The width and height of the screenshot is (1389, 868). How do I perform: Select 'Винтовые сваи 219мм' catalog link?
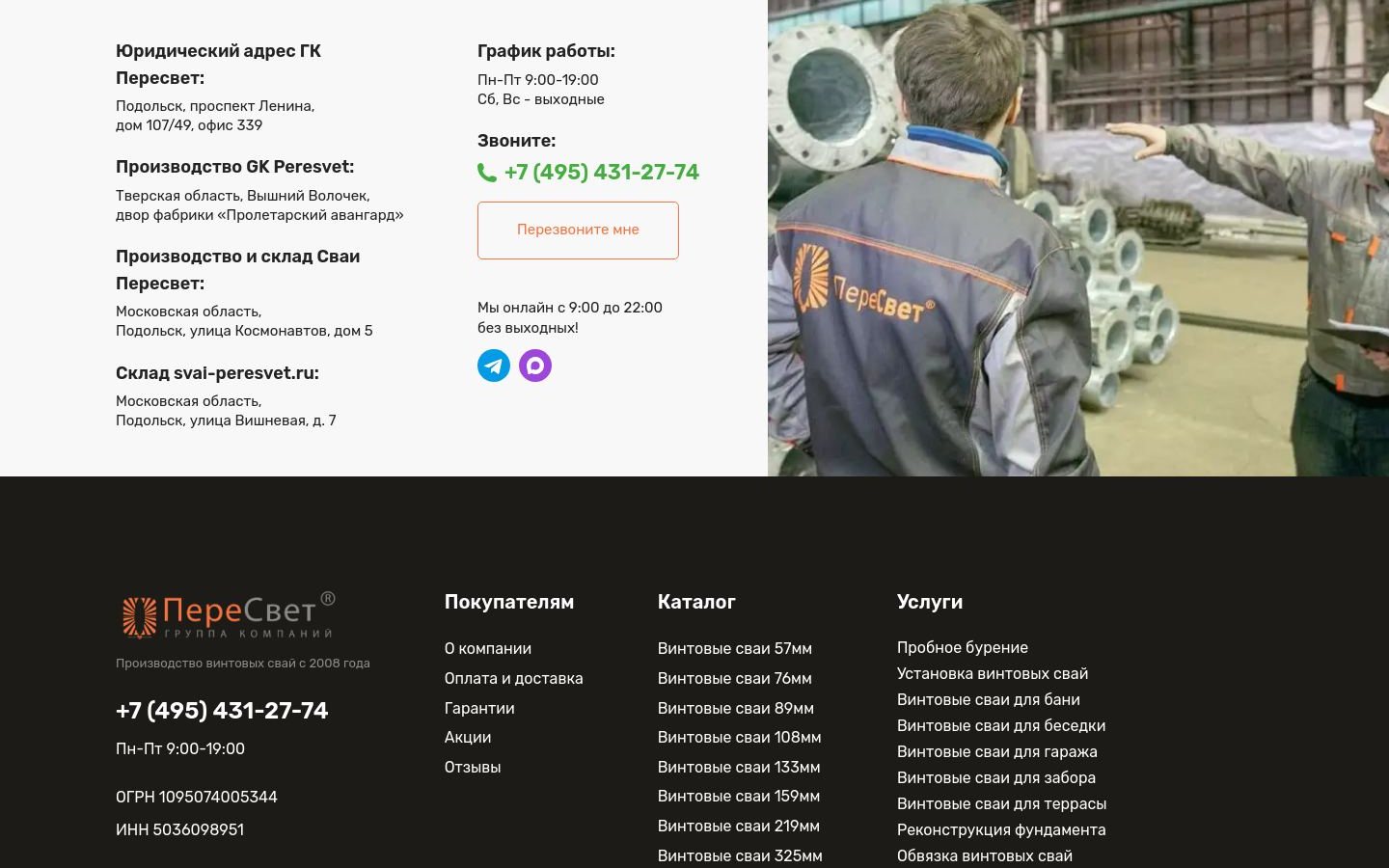(x=739, y=827)
